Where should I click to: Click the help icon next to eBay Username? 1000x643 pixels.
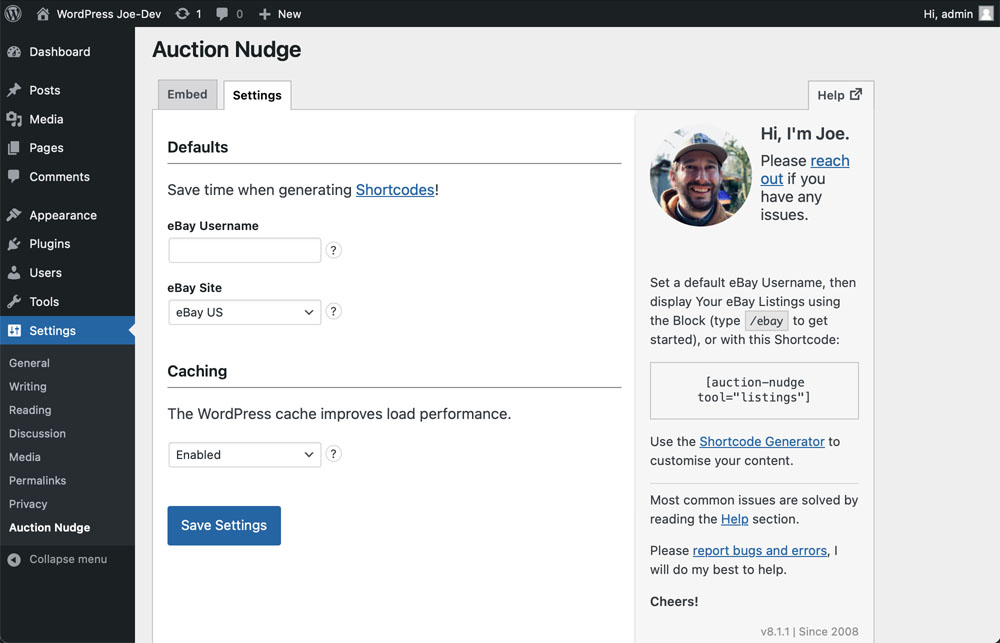334,250
